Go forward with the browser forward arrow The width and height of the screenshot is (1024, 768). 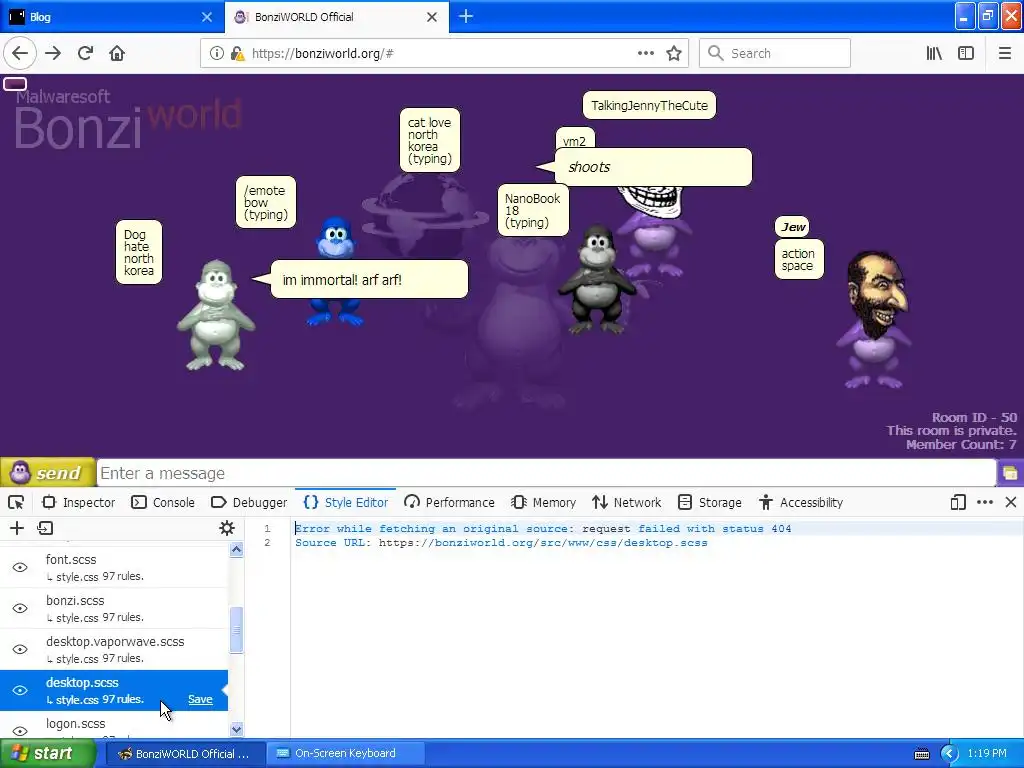(x=53, y=53)
